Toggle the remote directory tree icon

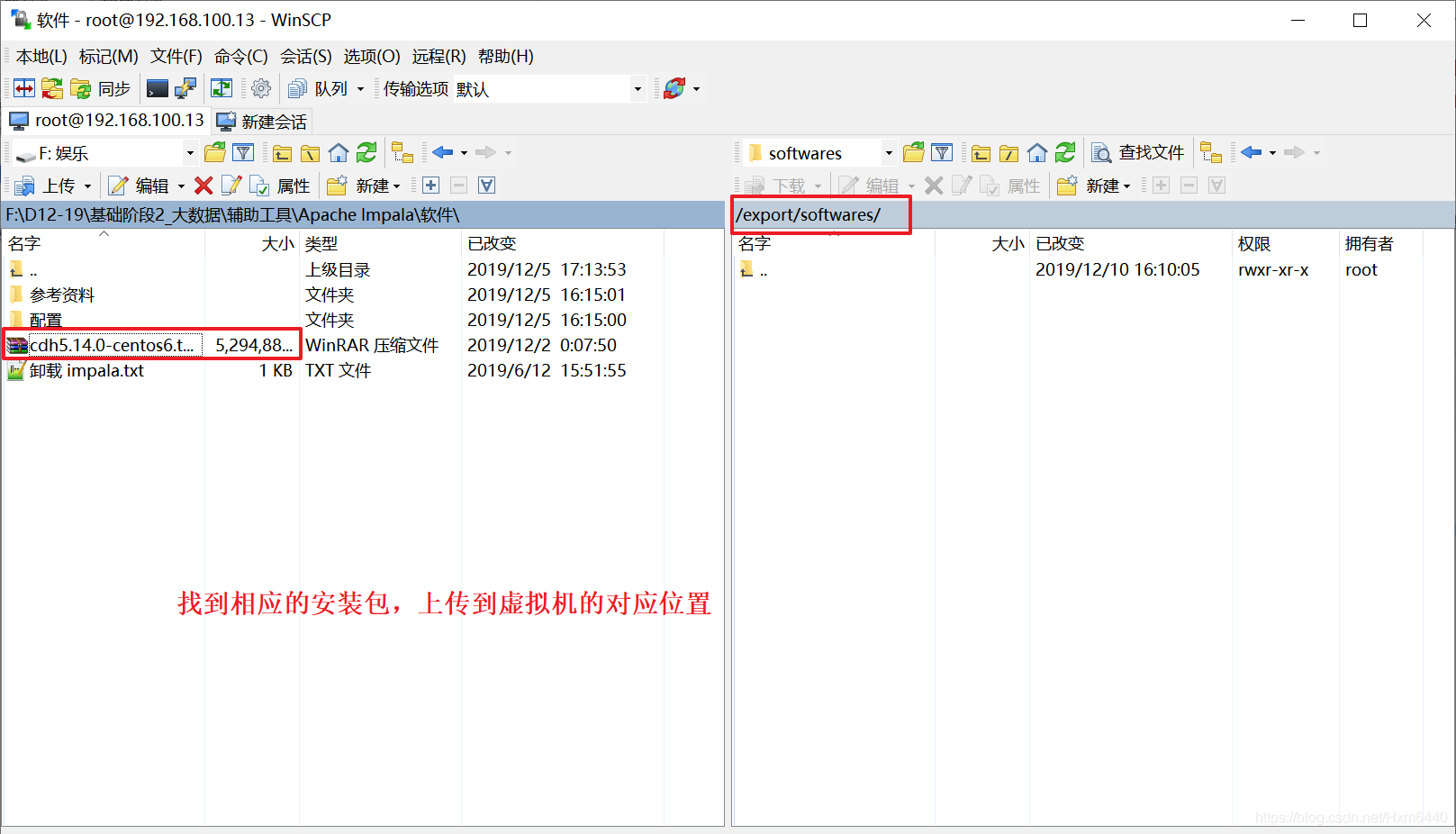point(1211,152)
